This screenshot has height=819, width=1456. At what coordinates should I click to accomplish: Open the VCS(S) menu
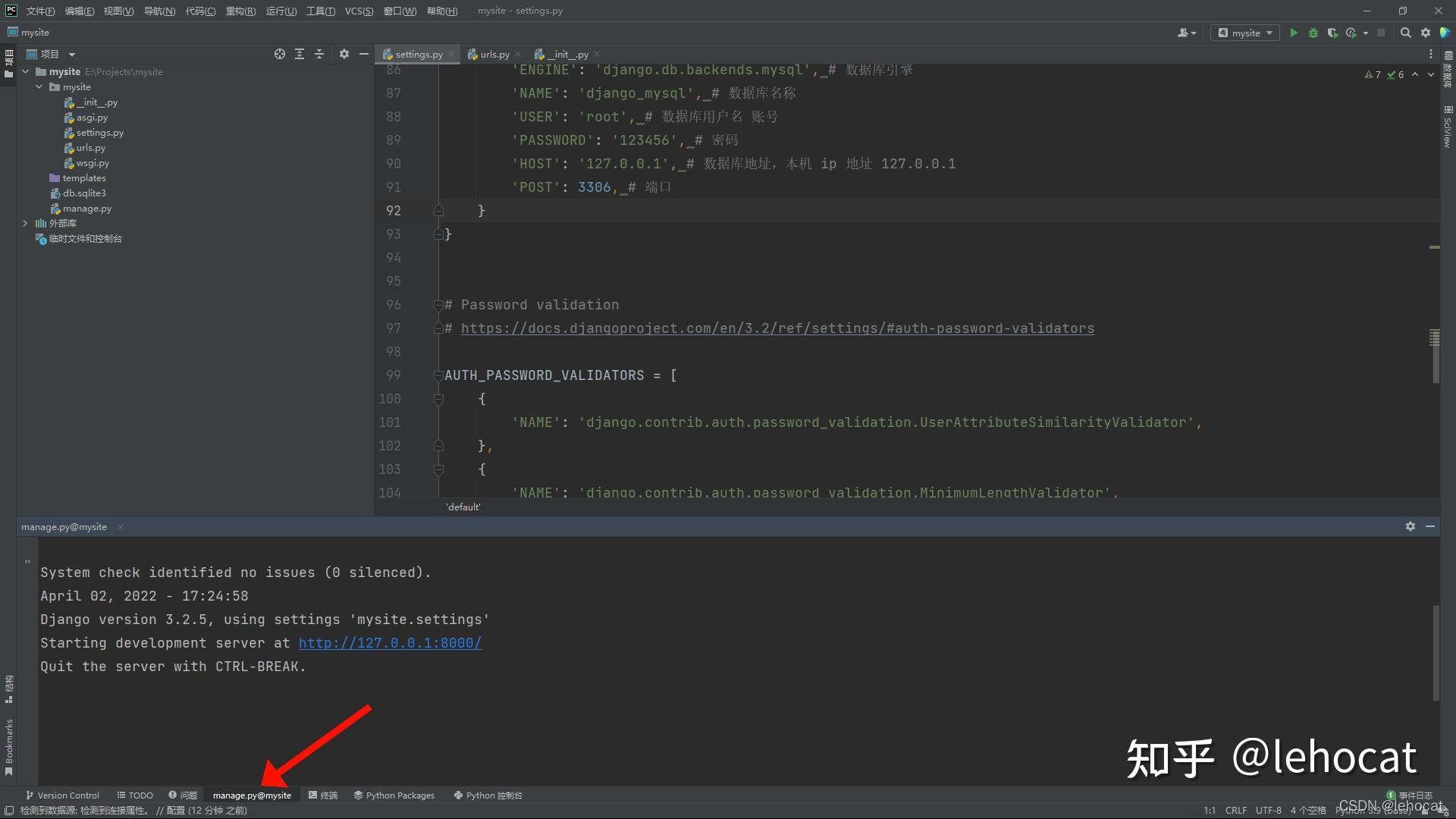pyautogui.click(x=359, y=11)
